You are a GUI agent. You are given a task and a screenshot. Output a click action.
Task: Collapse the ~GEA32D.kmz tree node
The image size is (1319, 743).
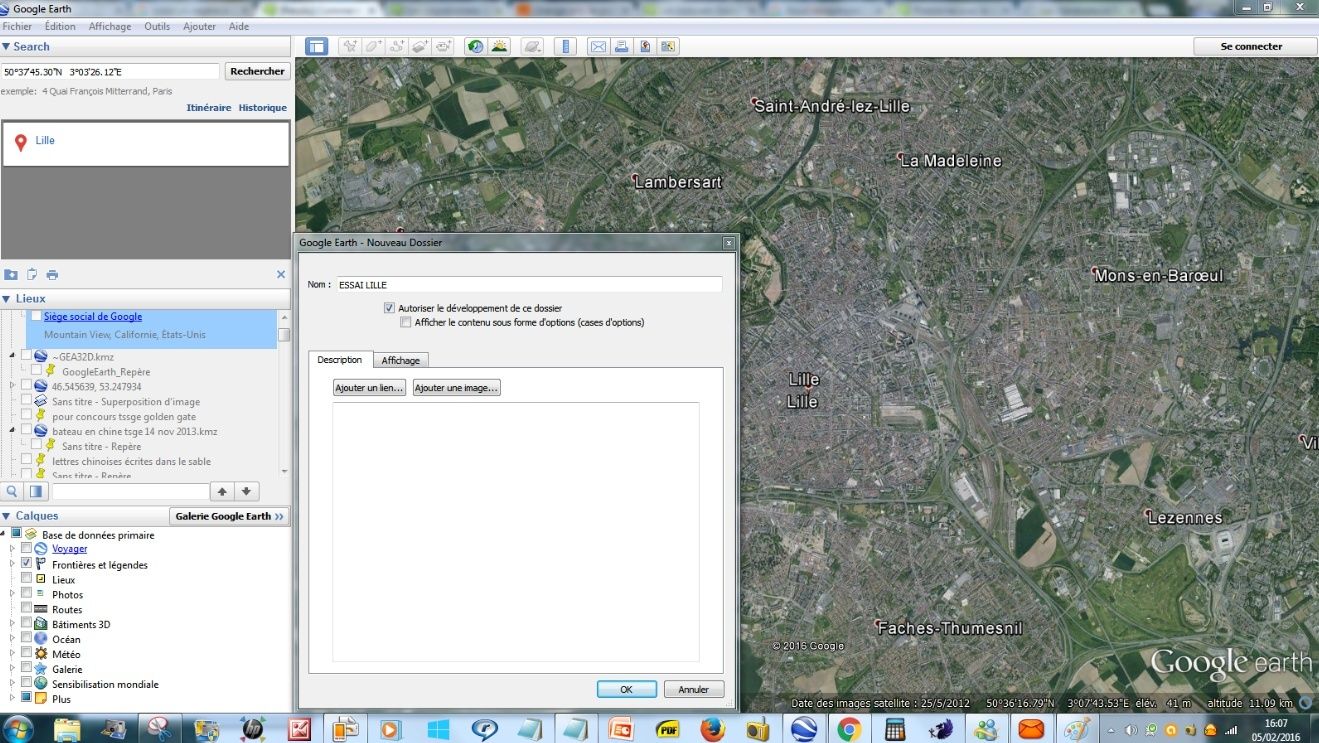[x=13, y=356]
